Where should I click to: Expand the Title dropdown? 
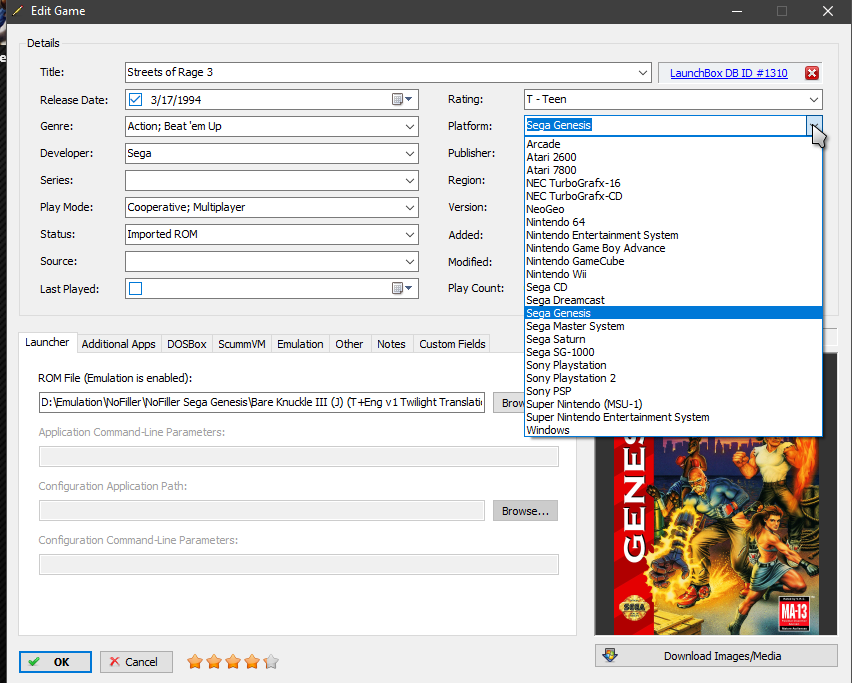point(642,72)
